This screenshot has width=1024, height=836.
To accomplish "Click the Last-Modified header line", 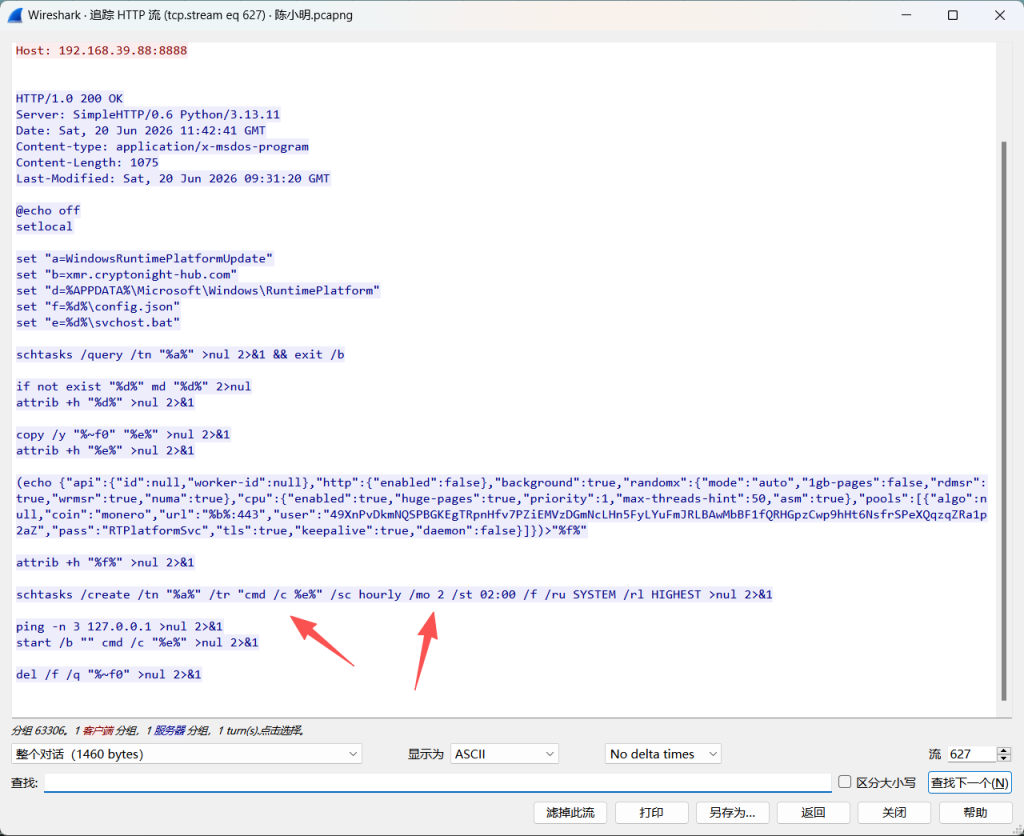I will (173, 178).
